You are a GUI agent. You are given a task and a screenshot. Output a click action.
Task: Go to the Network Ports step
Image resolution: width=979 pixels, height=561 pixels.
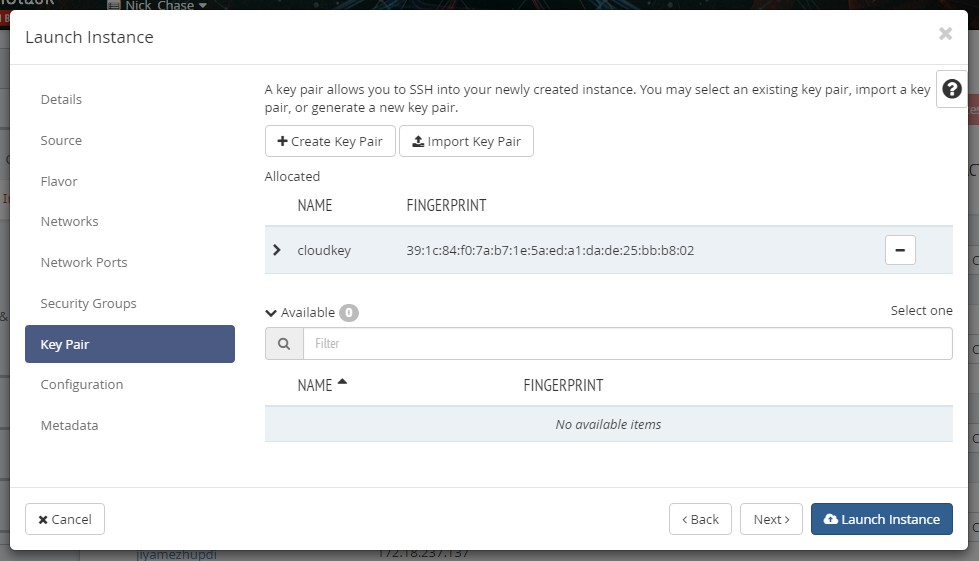pos(84,263)
